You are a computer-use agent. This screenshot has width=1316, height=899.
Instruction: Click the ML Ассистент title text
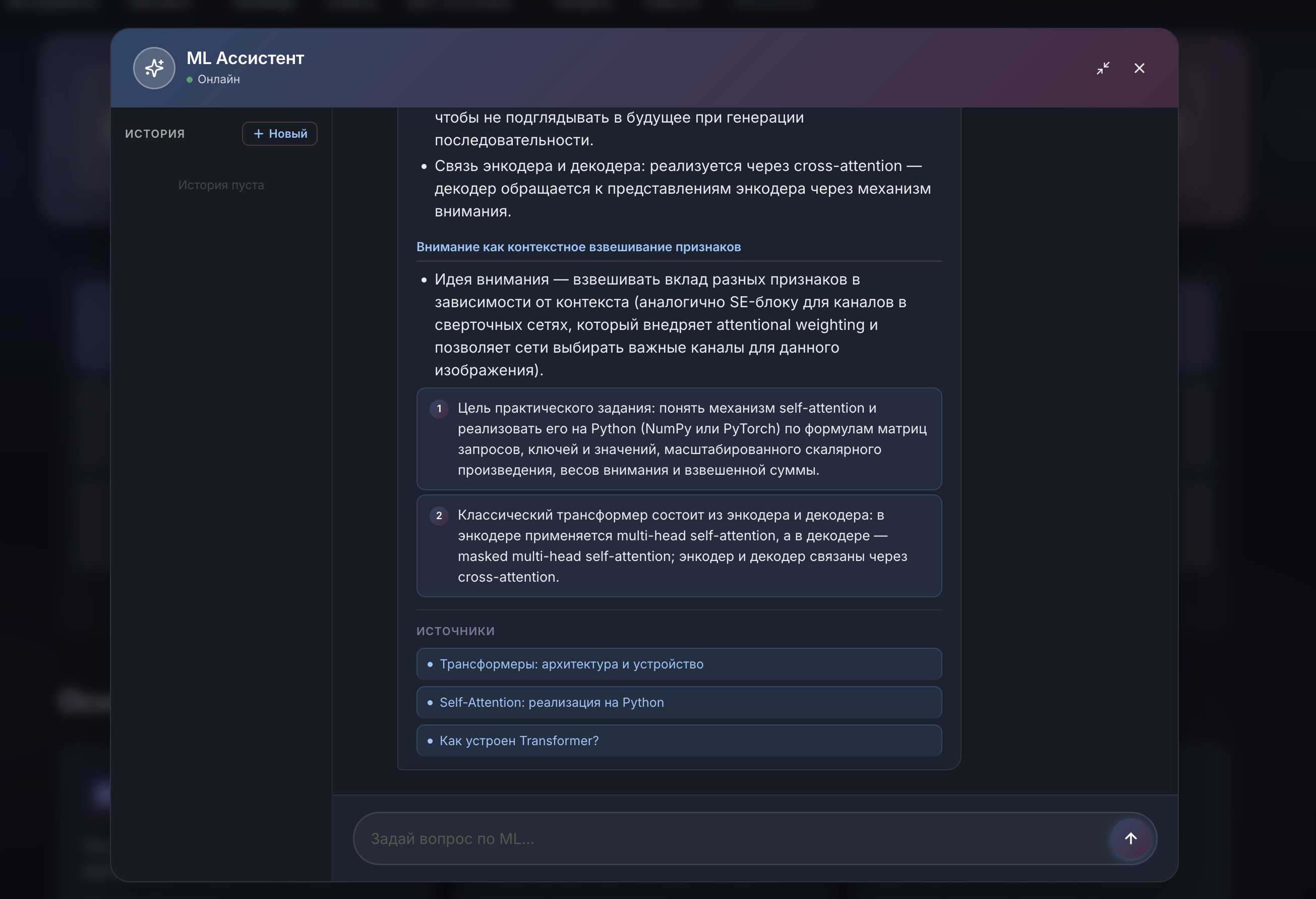pos(245,58)
